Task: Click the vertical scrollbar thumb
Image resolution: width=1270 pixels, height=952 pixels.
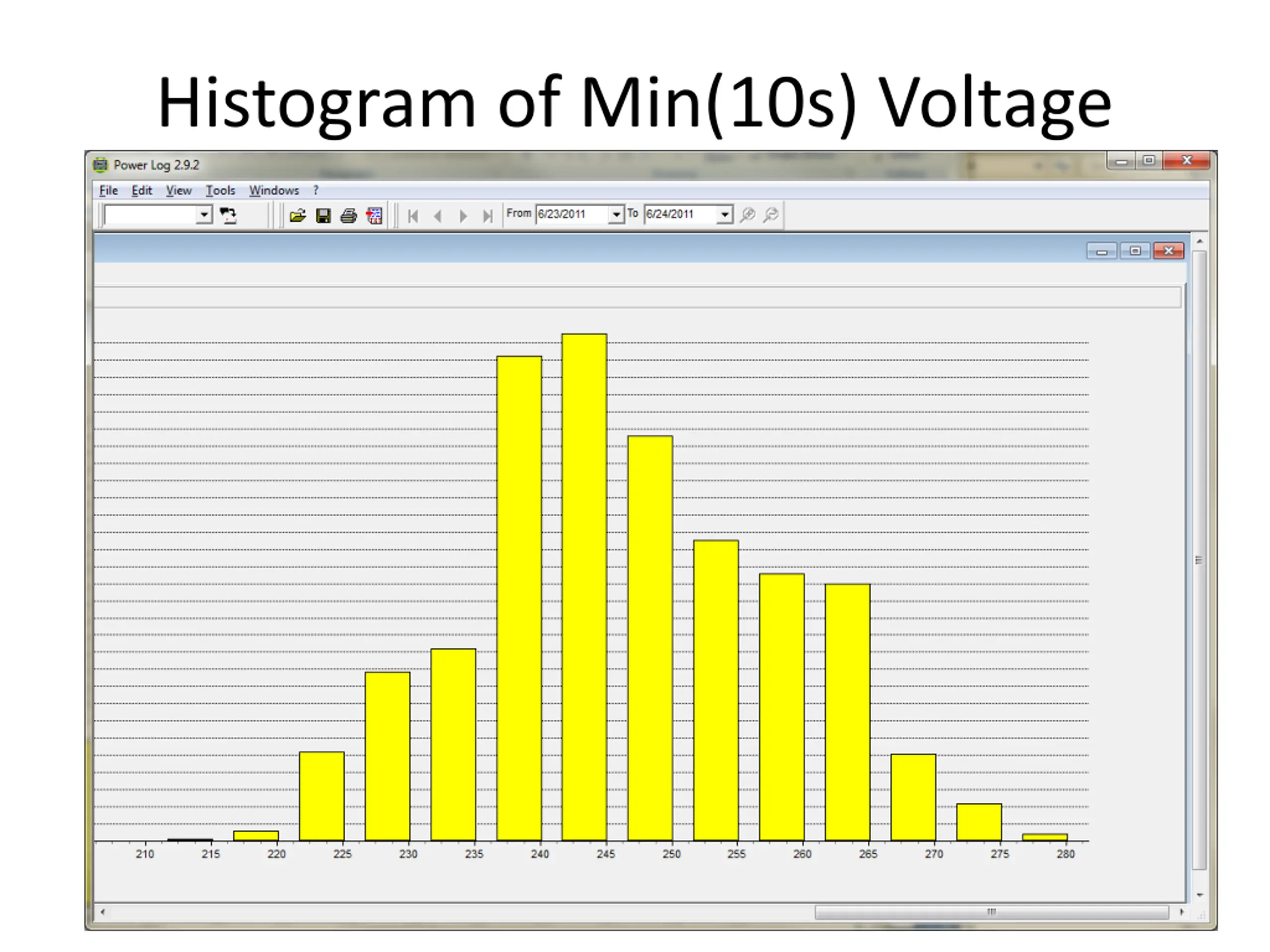Action: click(x=1200, y=561)
